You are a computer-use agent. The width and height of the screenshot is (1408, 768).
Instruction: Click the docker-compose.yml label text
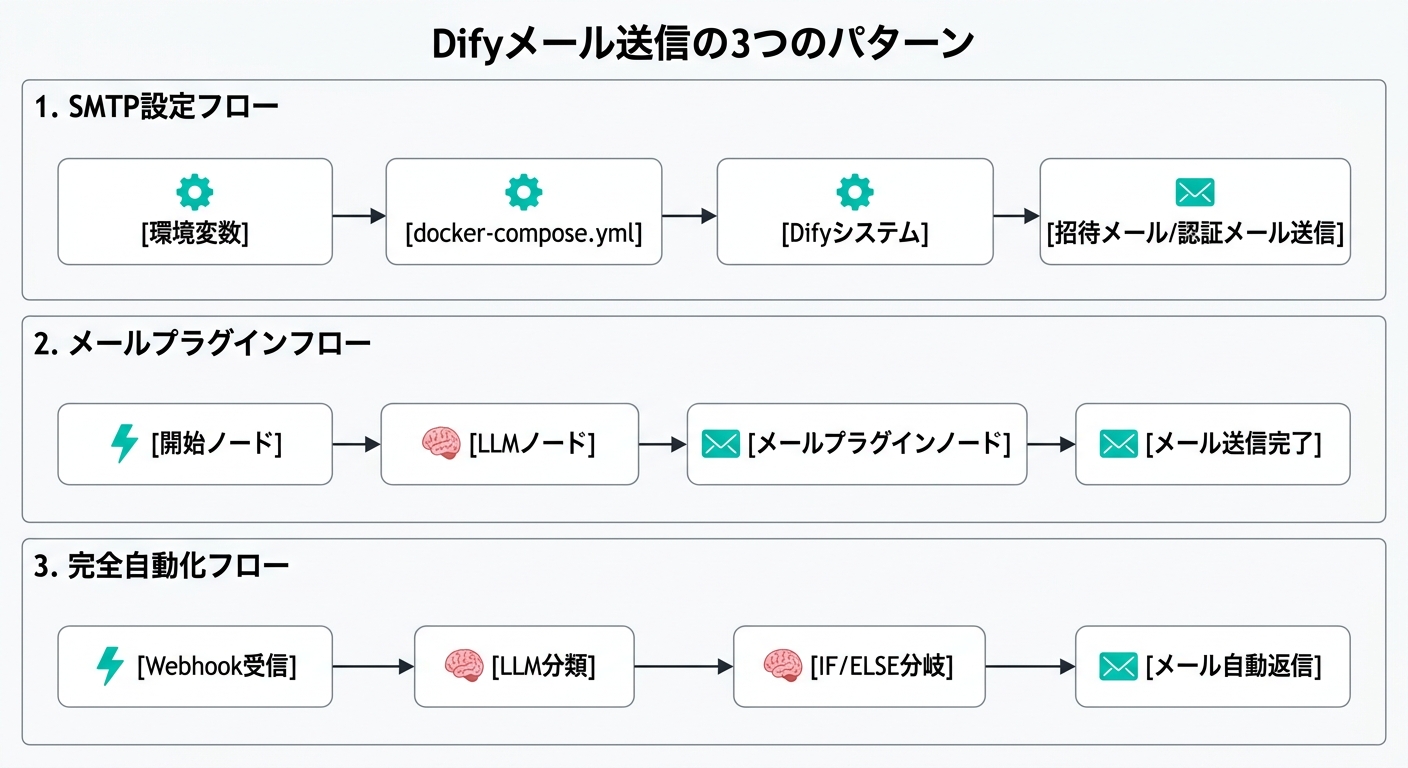point(523,234)
